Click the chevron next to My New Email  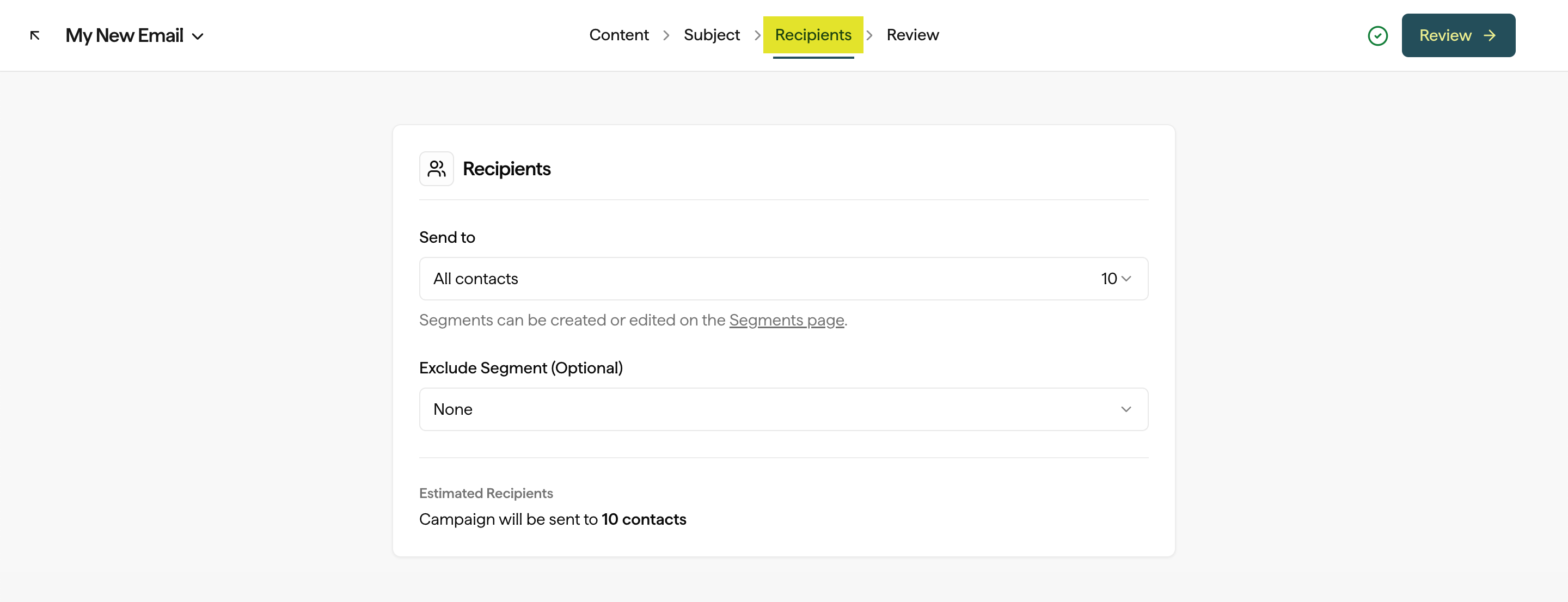pos(198,36)
